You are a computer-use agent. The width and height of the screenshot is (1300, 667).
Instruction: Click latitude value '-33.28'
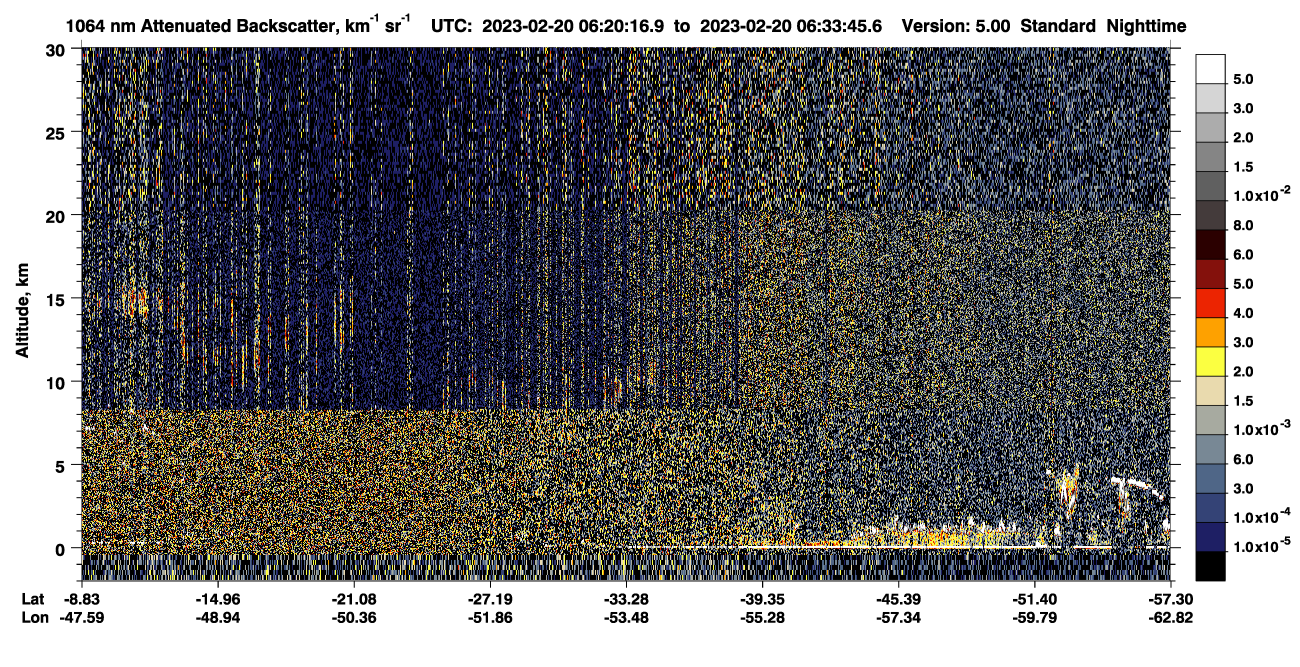pyautogui.click(x=626, y=599)
